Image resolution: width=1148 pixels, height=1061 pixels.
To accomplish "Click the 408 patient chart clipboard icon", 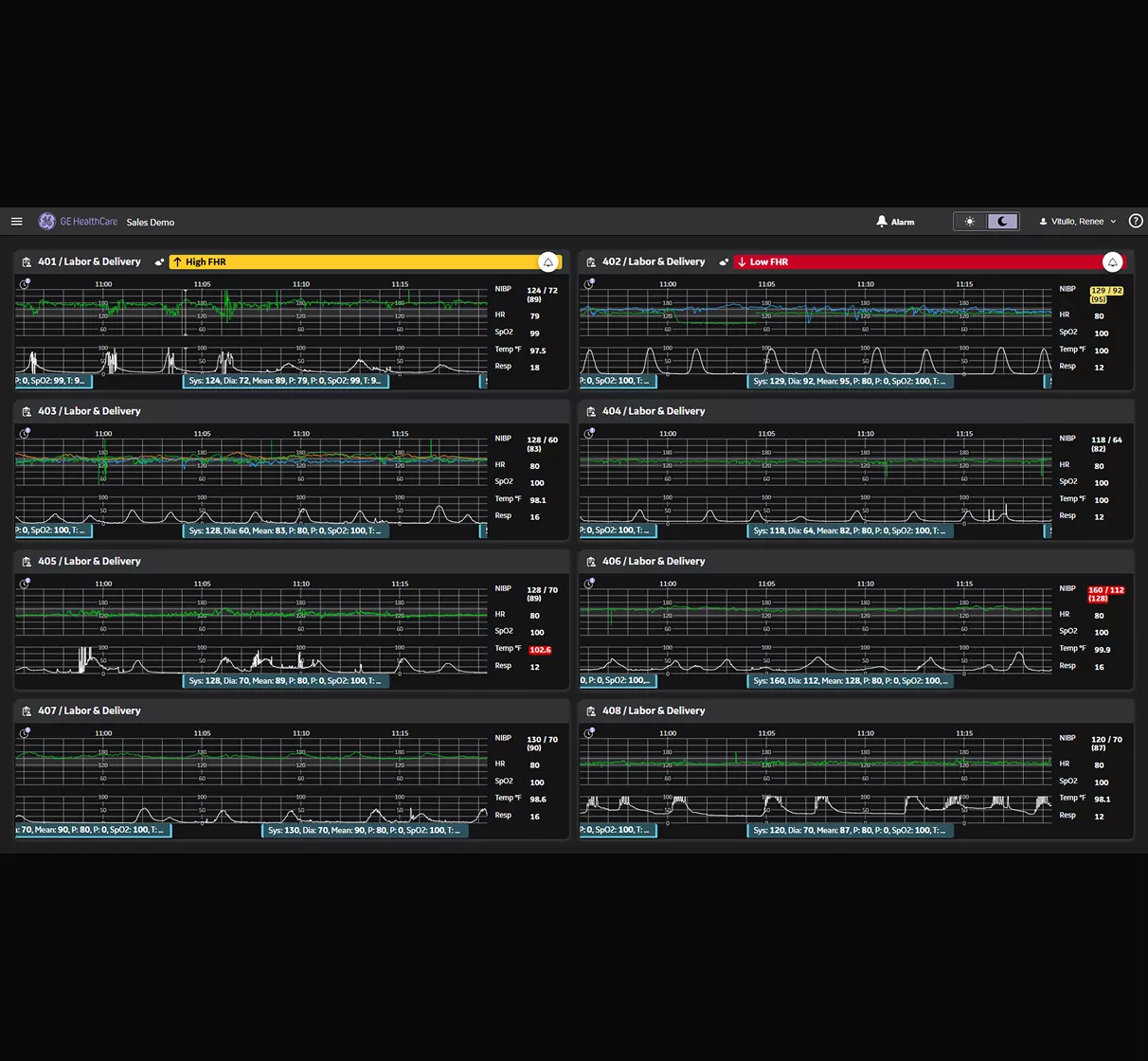I will pyautogui.click(x=591, y=711).
